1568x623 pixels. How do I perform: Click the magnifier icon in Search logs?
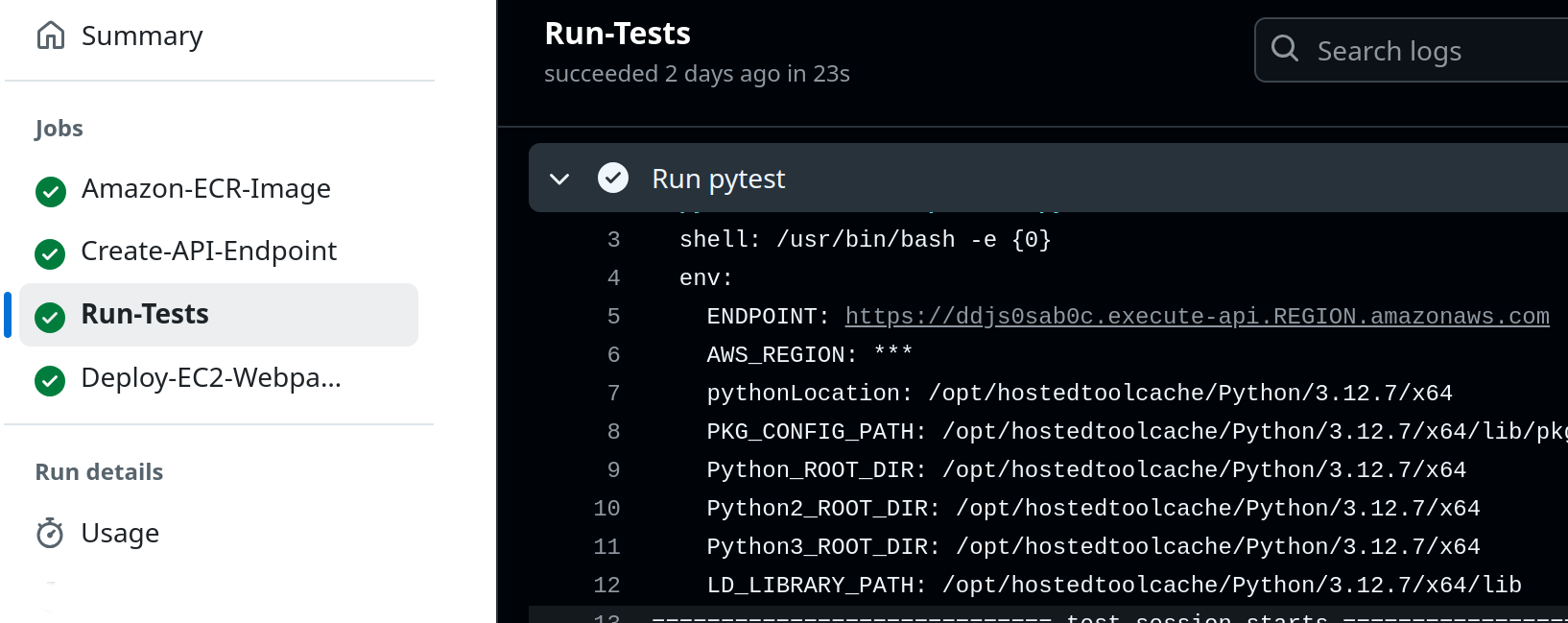1285,48
